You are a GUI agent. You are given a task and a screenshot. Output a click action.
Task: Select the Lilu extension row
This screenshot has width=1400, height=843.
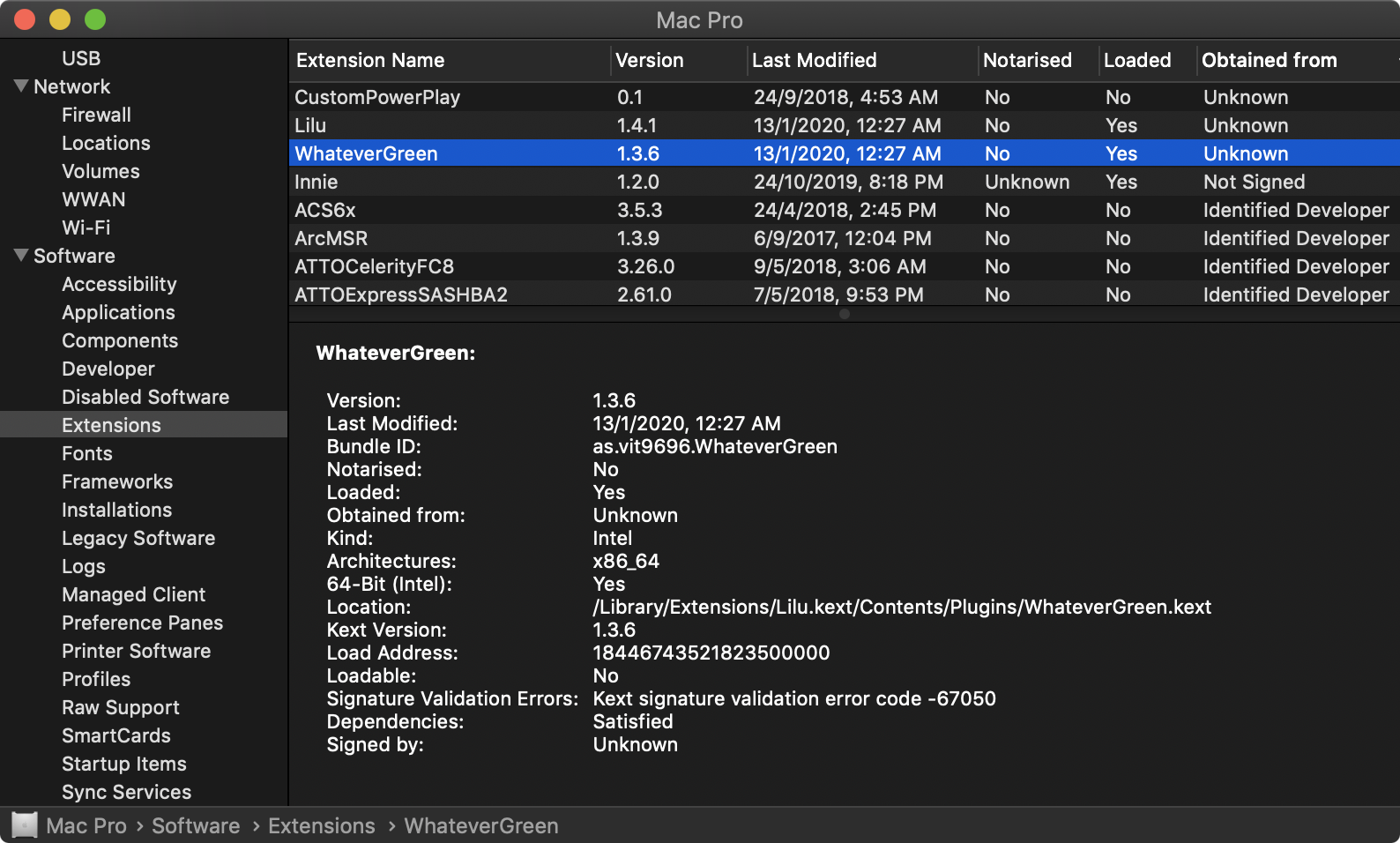(x=845, y=125)
